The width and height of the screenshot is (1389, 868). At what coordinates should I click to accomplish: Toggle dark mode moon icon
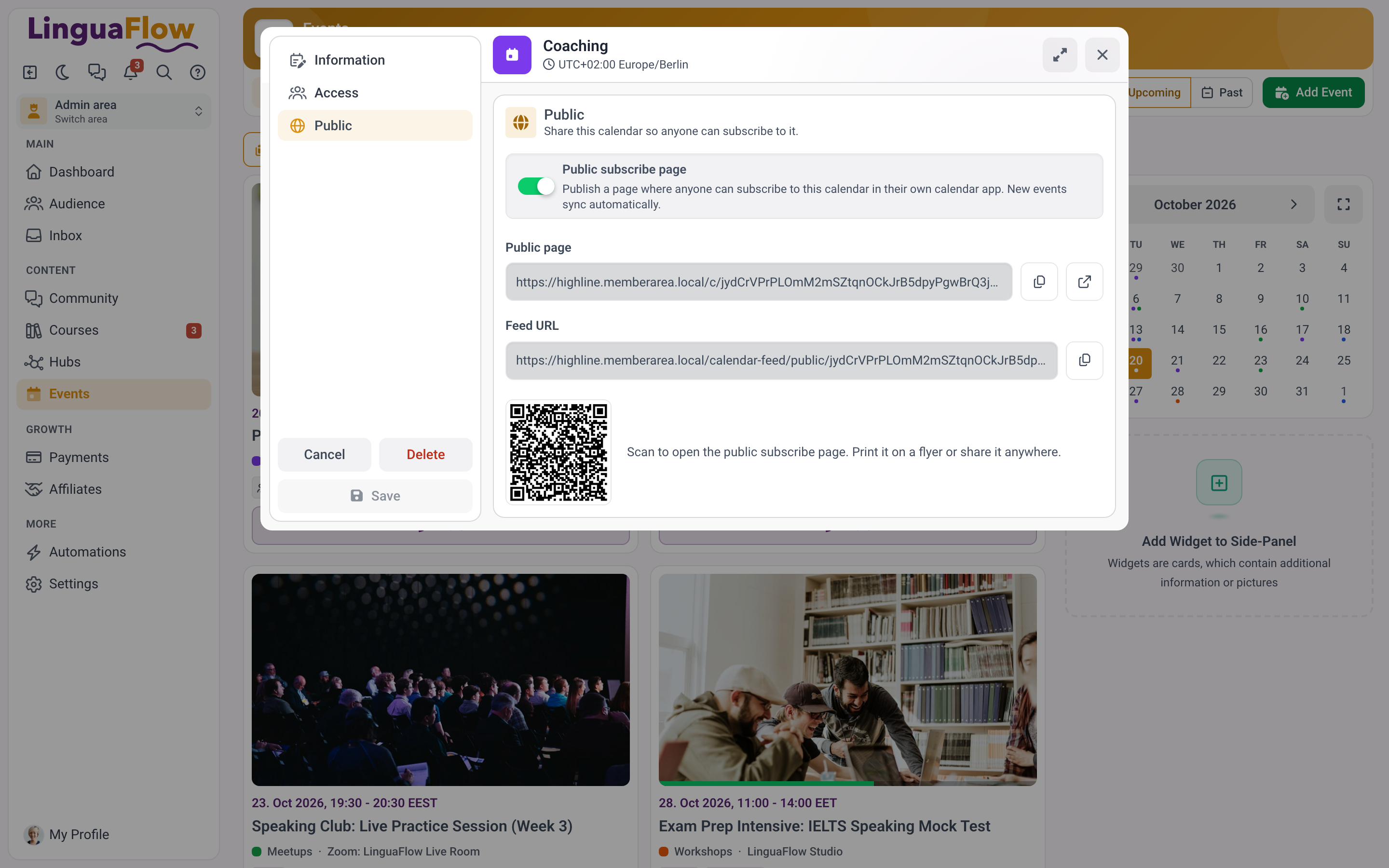[63, 72]
